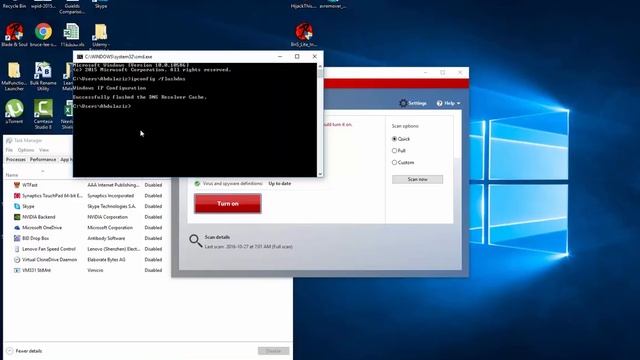Click the Microsoft OneDrive cloud icon
Image resolution: width=640 pixels, height=360 pixels.
tap(17, 227)
